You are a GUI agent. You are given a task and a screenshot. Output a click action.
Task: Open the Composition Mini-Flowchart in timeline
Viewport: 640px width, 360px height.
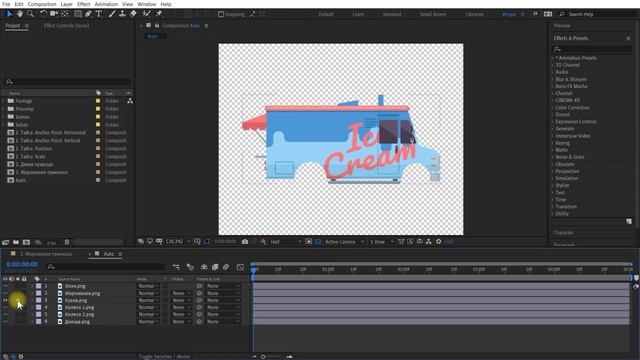[176, 267]
